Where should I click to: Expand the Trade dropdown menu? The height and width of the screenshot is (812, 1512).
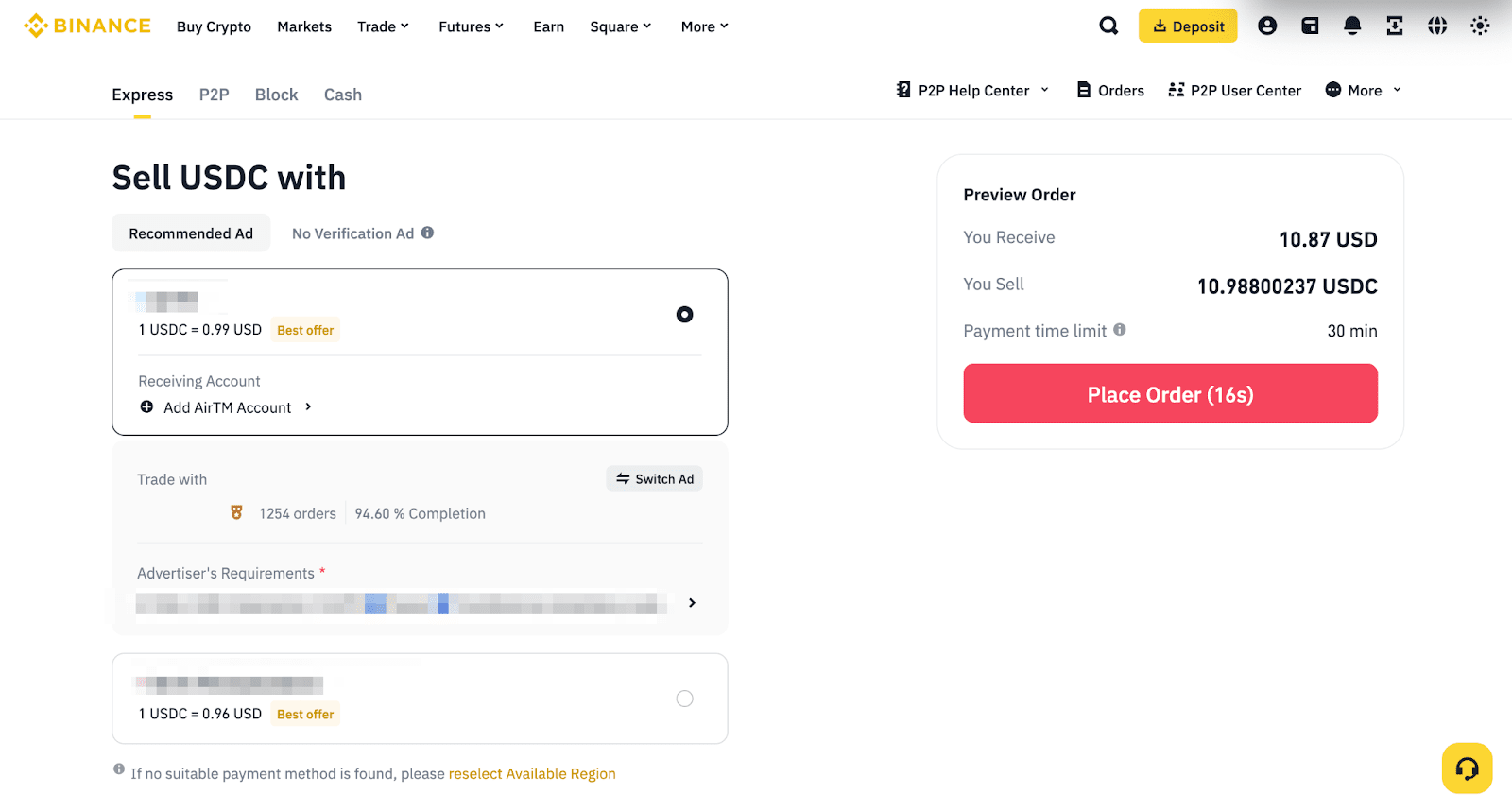(383, 26)
